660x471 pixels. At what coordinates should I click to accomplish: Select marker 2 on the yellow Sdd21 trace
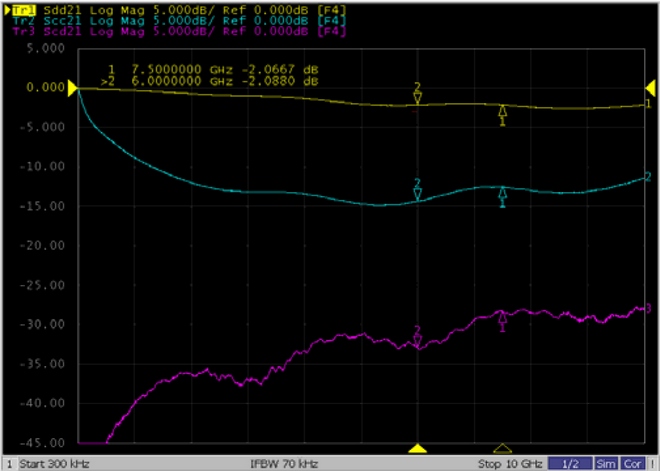(418, 96)
